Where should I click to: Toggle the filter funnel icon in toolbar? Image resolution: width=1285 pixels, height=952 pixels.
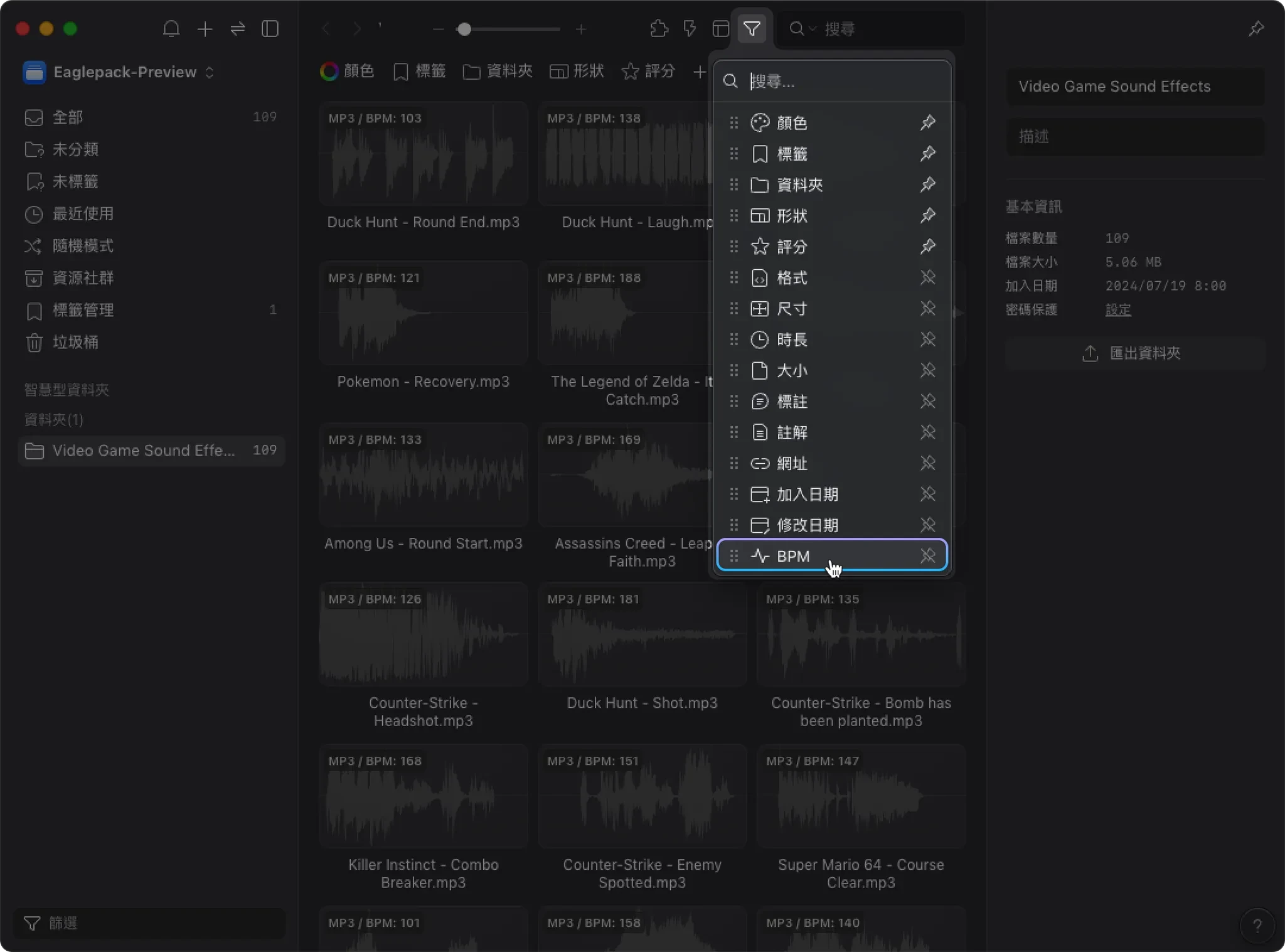click(x=752, y=29)
